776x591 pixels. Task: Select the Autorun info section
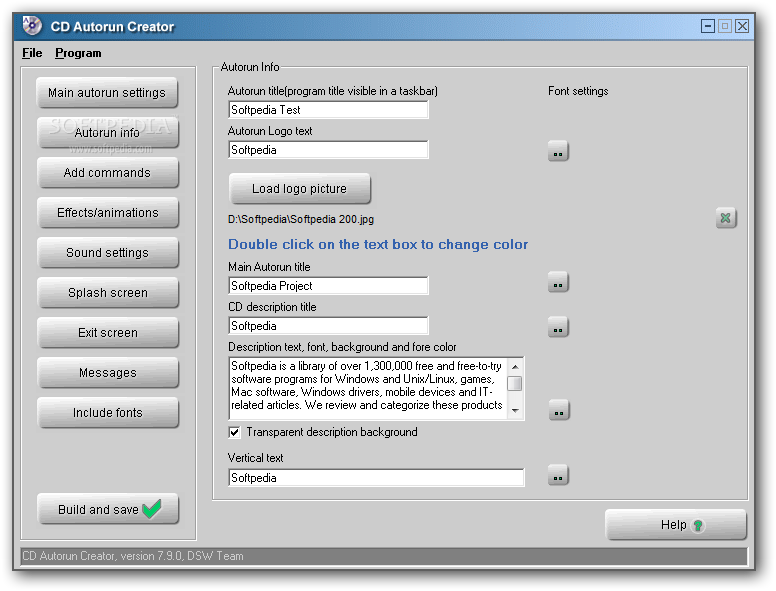107,133
